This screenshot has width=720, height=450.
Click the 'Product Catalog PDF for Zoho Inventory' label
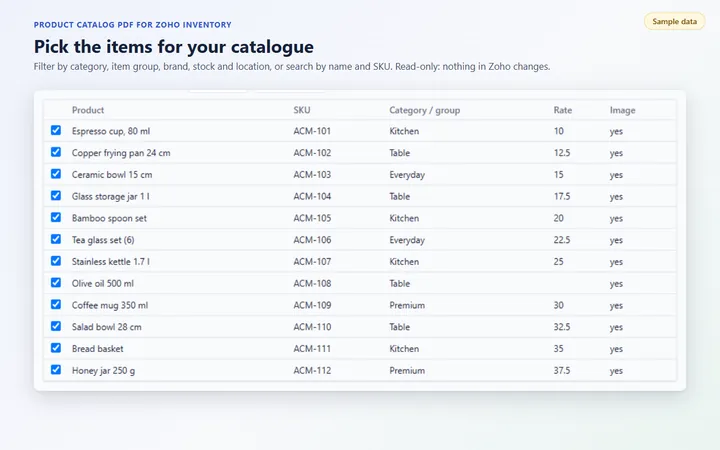click(x=132, y=25)
